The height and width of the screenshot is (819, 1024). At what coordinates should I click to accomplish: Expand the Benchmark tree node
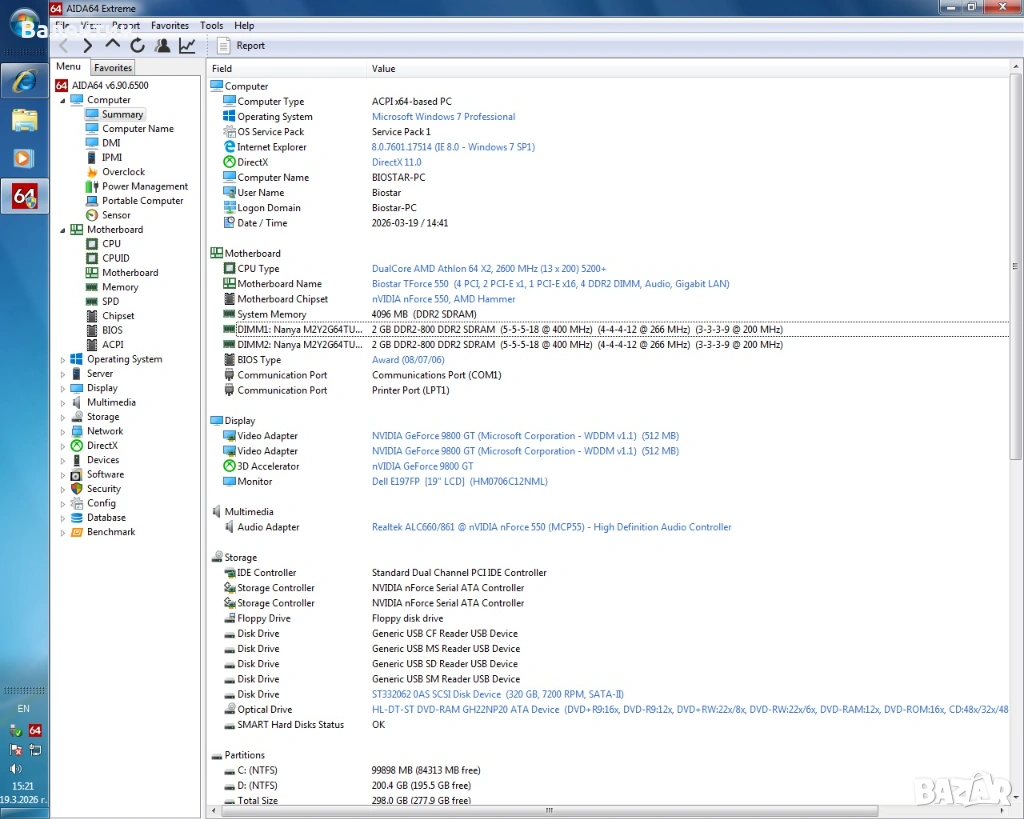63,532
